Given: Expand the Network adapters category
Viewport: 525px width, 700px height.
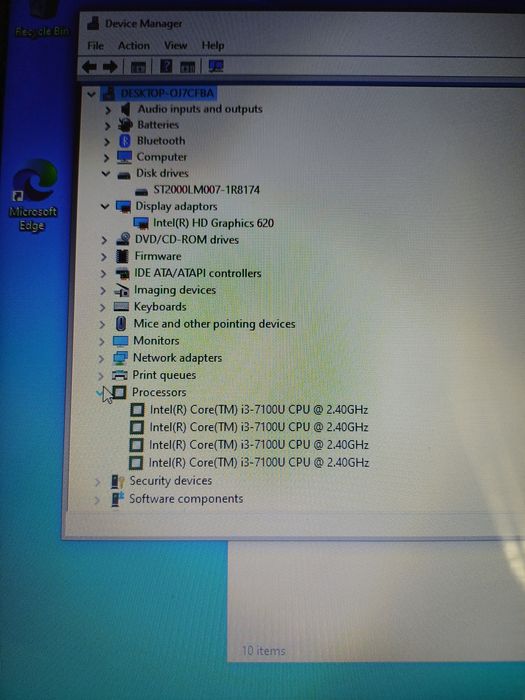Looking at the screenshot, I should pos(101,358).
